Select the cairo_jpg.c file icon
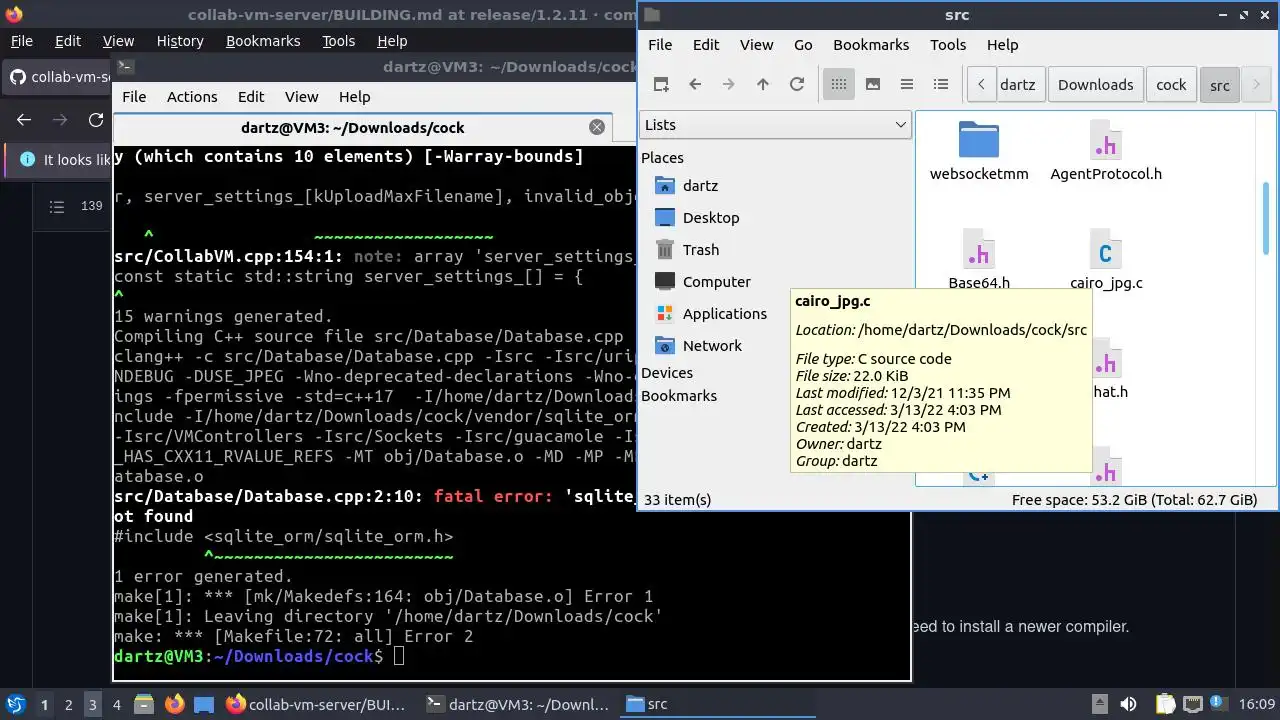Viewport: 1280px width, 720px height. [1106, 249]
